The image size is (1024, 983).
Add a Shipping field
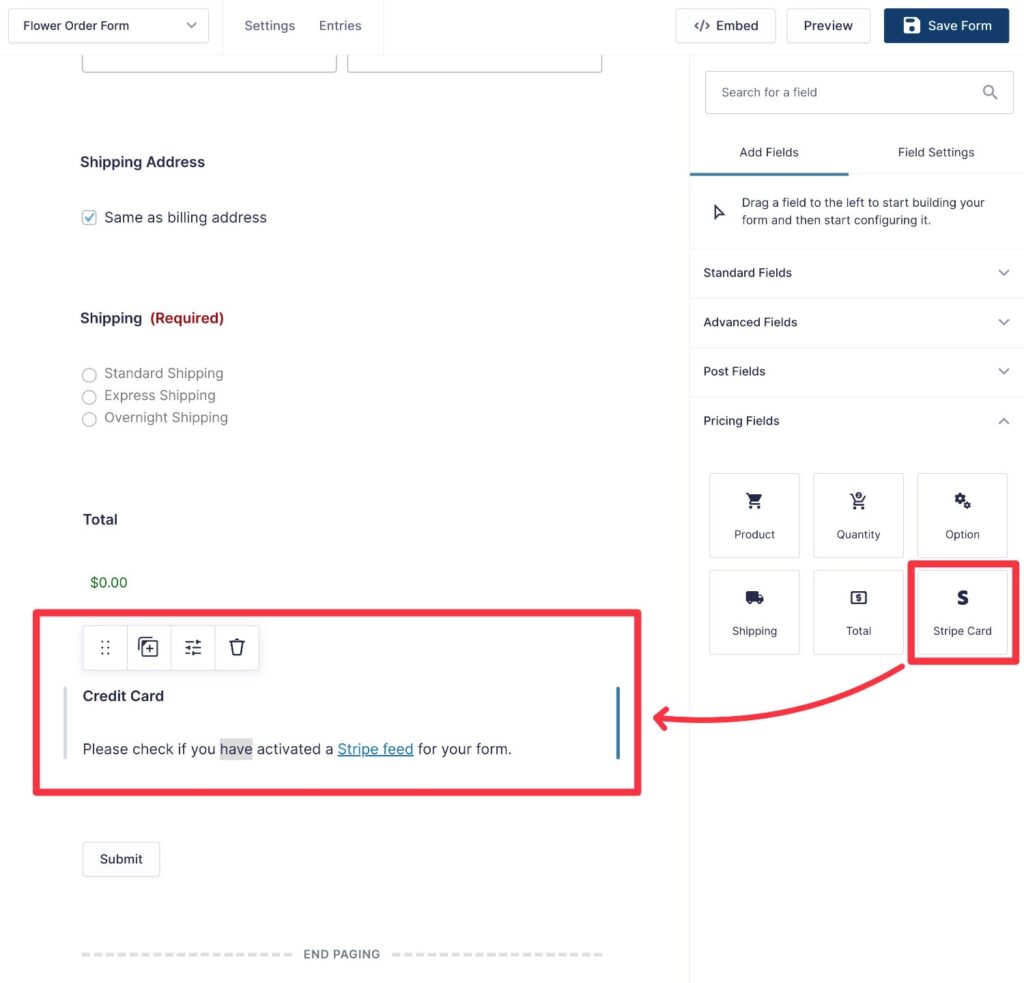(x=754, y=612)
